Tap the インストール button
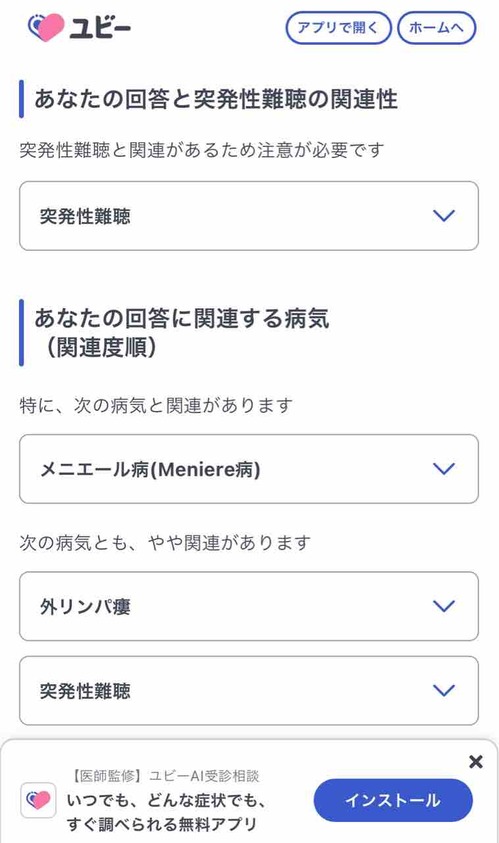 pyautogui.click(x=393, y=801)
